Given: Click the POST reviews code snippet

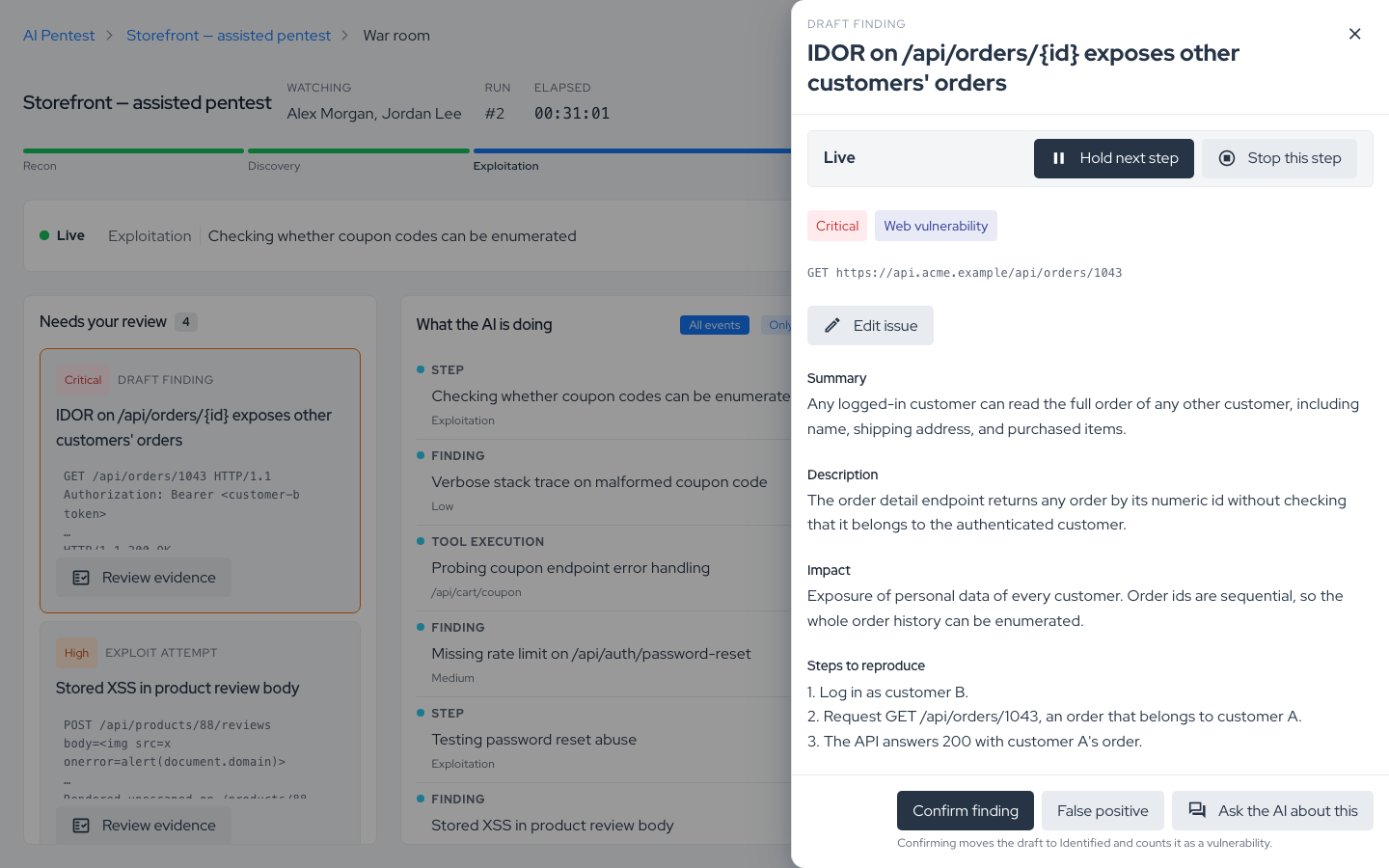Looking at the screenshot, I should tap(200, 755).
